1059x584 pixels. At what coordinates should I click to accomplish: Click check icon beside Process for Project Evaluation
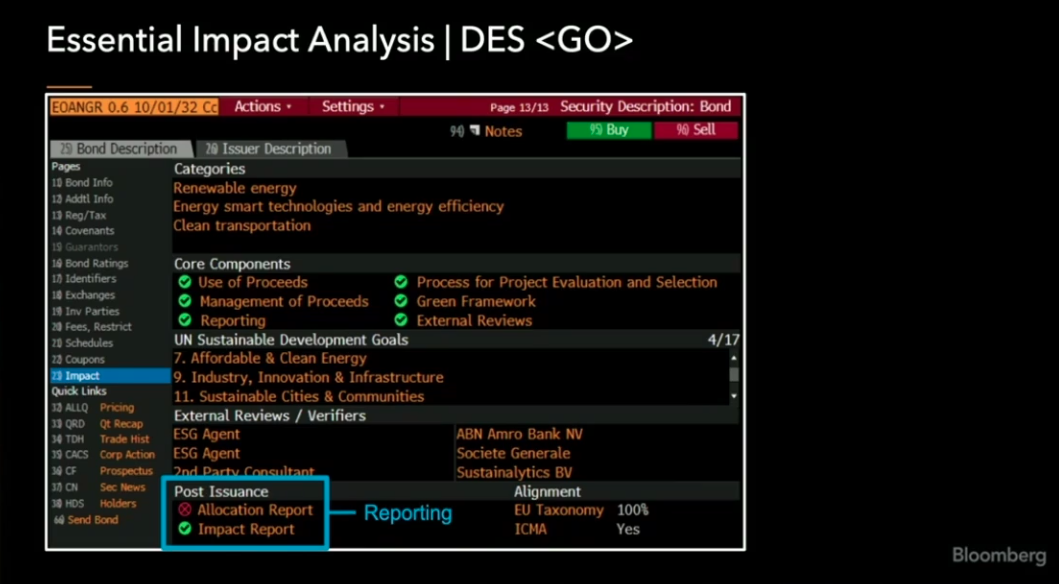point(401,282)
